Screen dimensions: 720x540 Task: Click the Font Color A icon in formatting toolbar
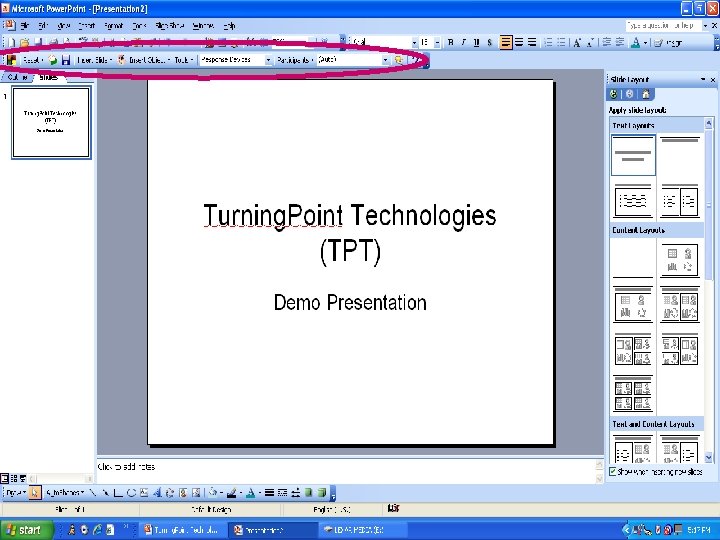636,43
